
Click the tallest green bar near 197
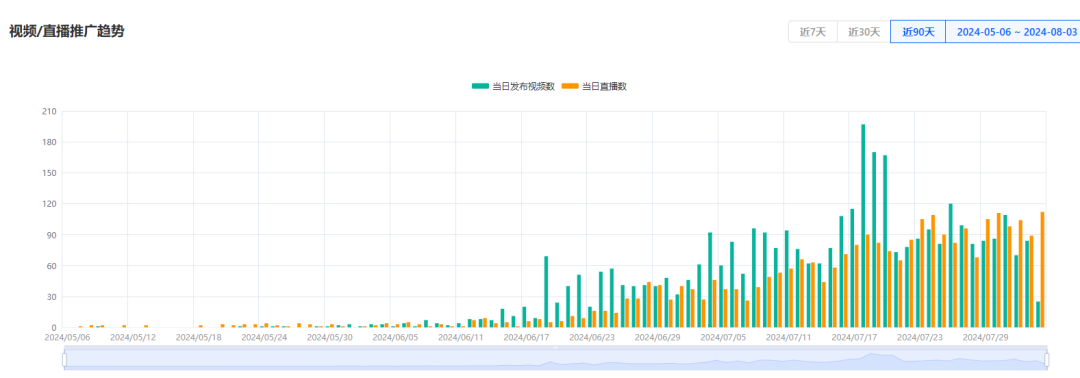(863, 226)
